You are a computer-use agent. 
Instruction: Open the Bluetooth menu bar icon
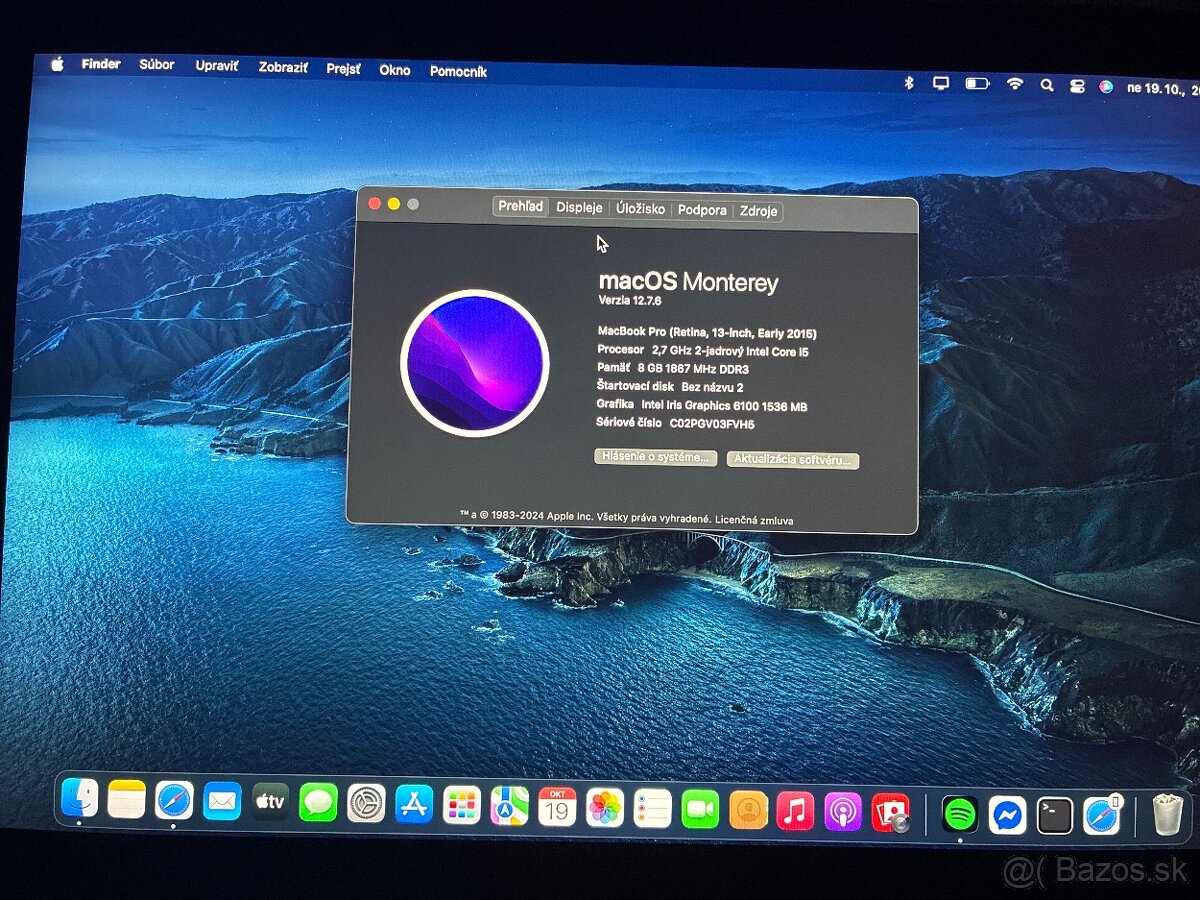click(909, 83)
